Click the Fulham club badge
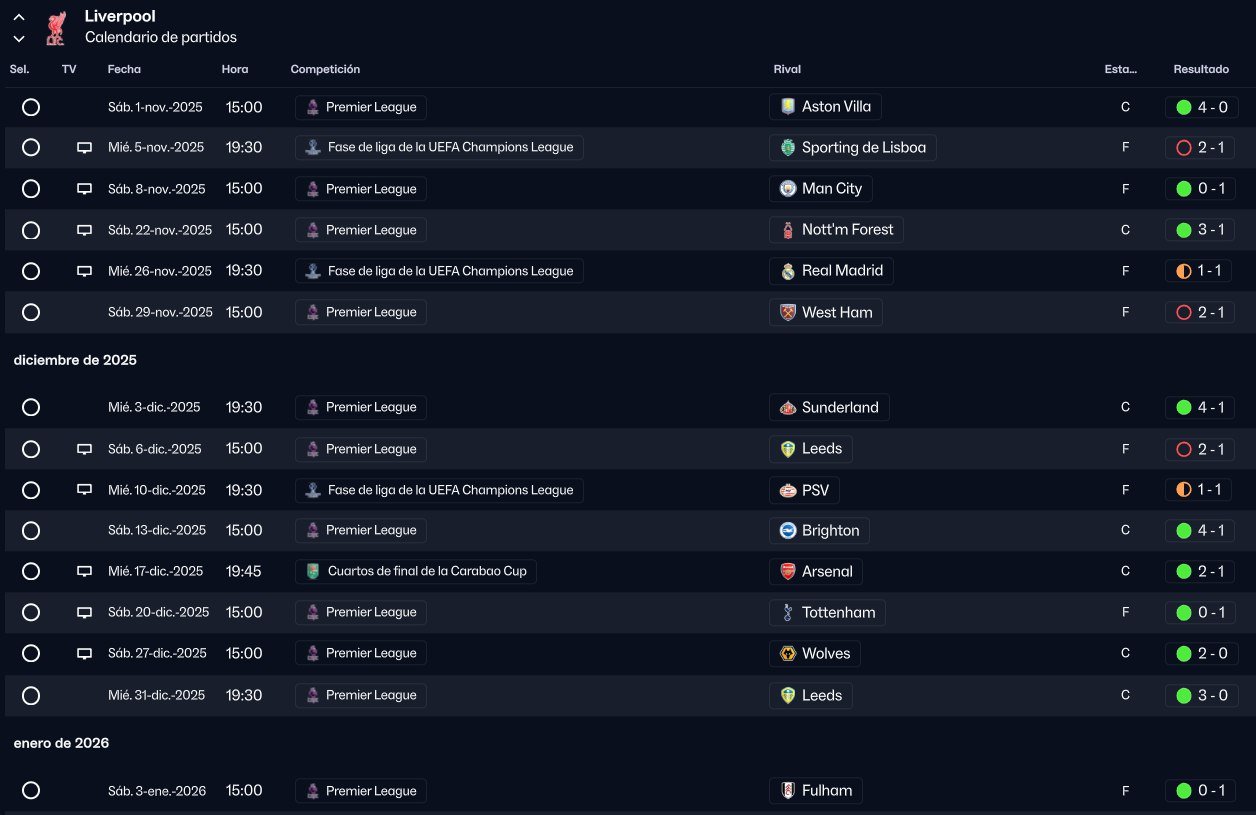This screenshot has height=815, width=1256. [x=787, y=791]
